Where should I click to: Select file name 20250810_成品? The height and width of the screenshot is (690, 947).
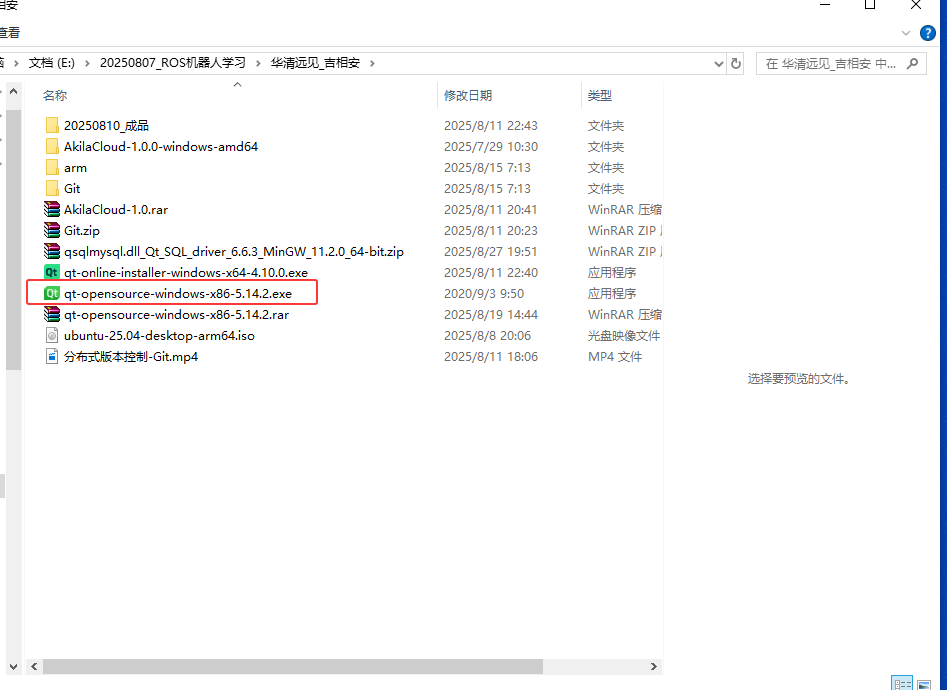pos(106,126)
